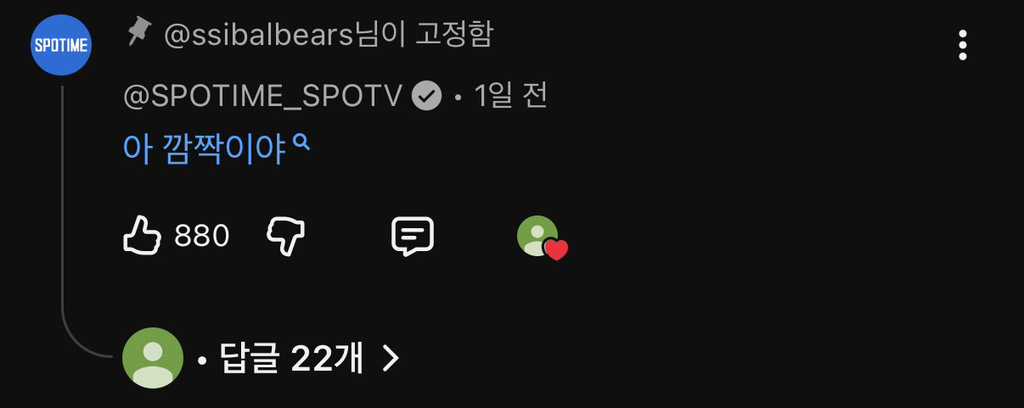1024x408 pixels.
Task: Click the 880 like count number
Action: (202, 236)
